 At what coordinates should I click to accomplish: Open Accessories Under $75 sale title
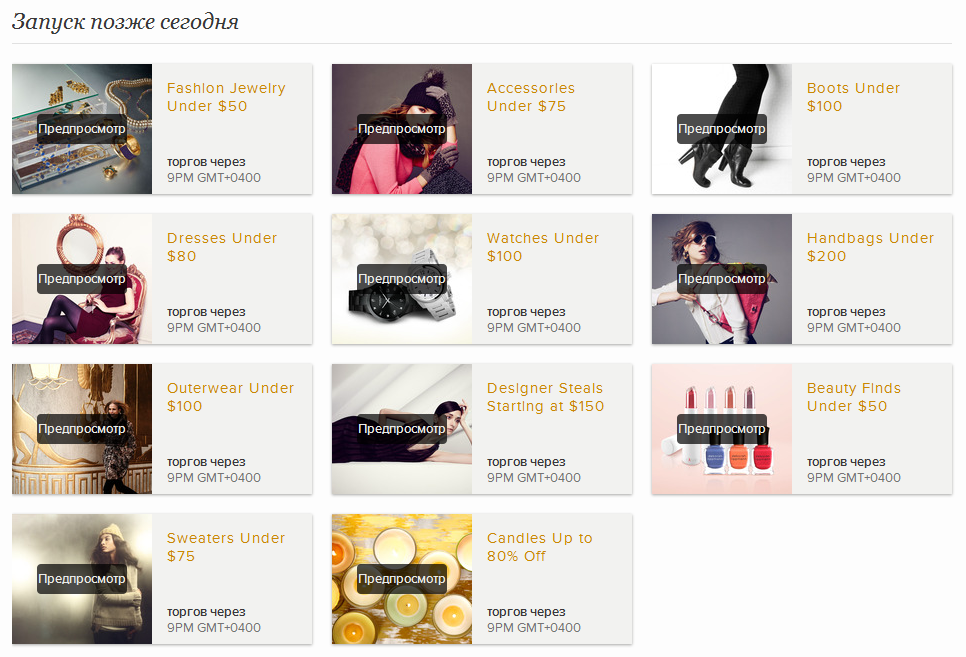[530, 97]
